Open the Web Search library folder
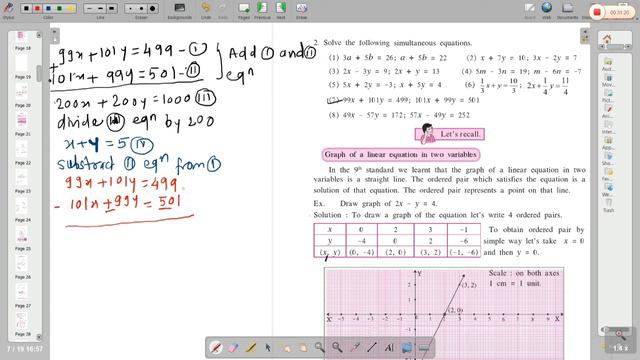The width and height of the screenshot is (640, 360). click(608, 190)
